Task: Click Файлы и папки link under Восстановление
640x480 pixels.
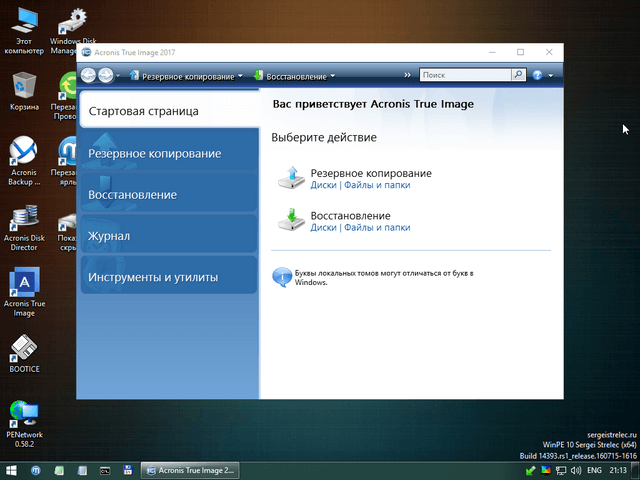Action: 377,228
